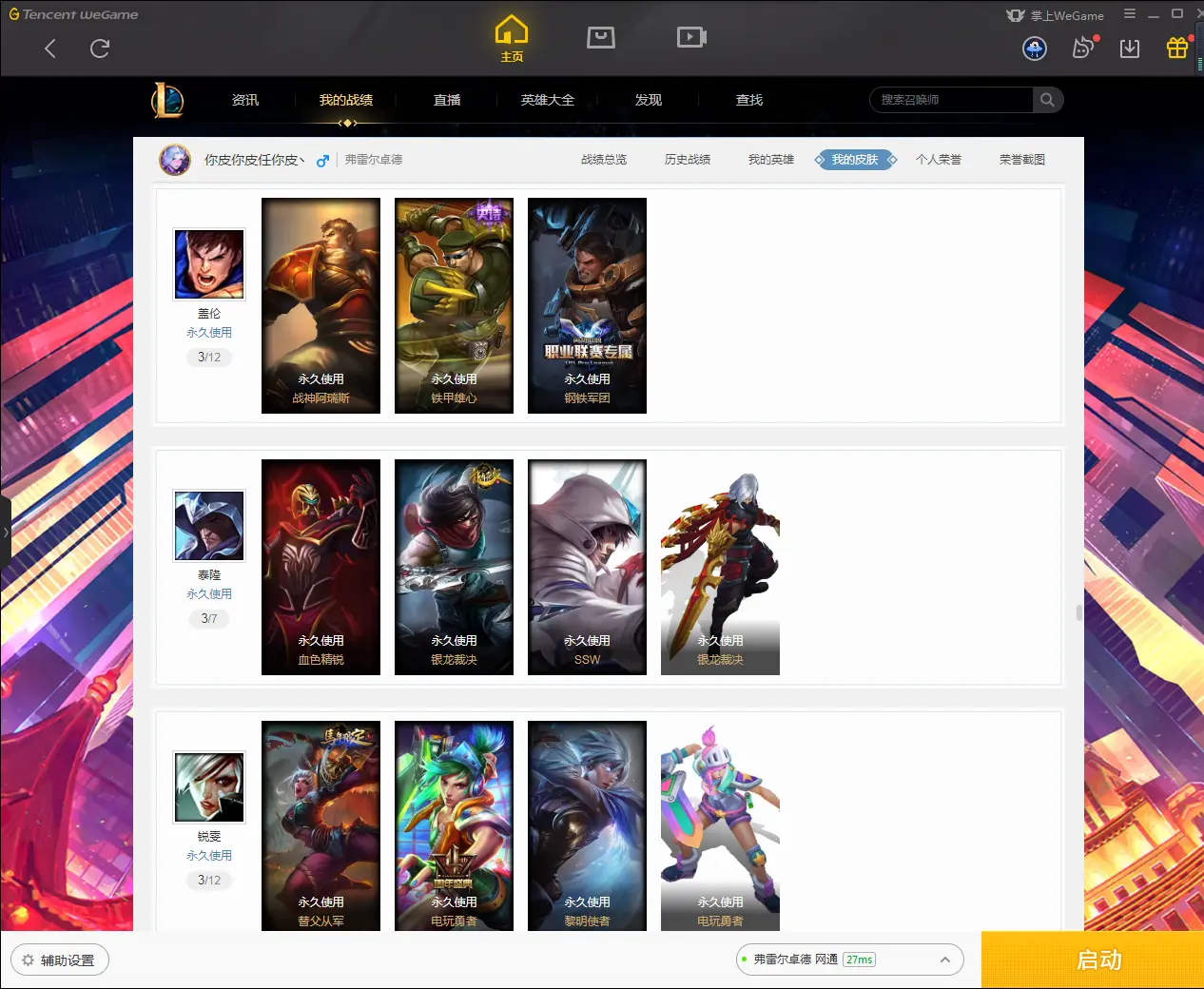This screenshot has height=989, width=1204.
Task: Click the refresh page icon
Action: tap(100, 48)
